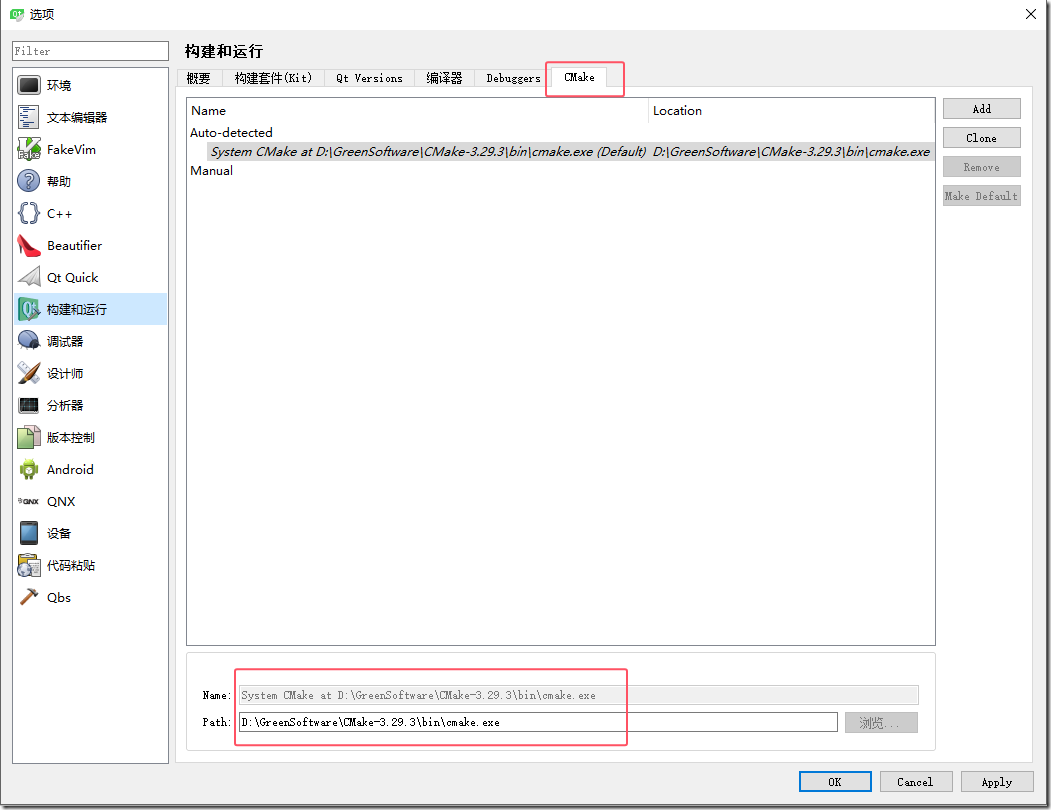
Task: Select the 版本控制 version control icon
Action: tap(29, 437)
